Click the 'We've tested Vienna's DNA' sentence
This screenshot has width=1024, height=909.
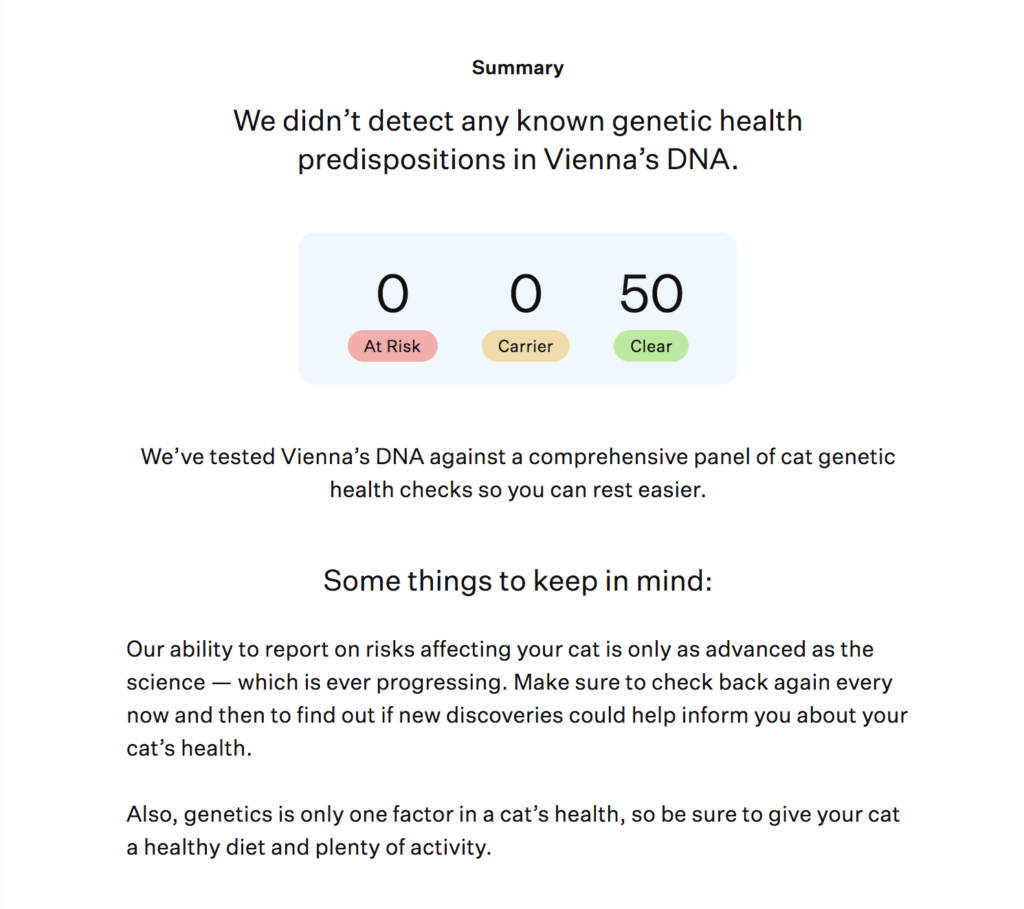click(x=518, y=456)
